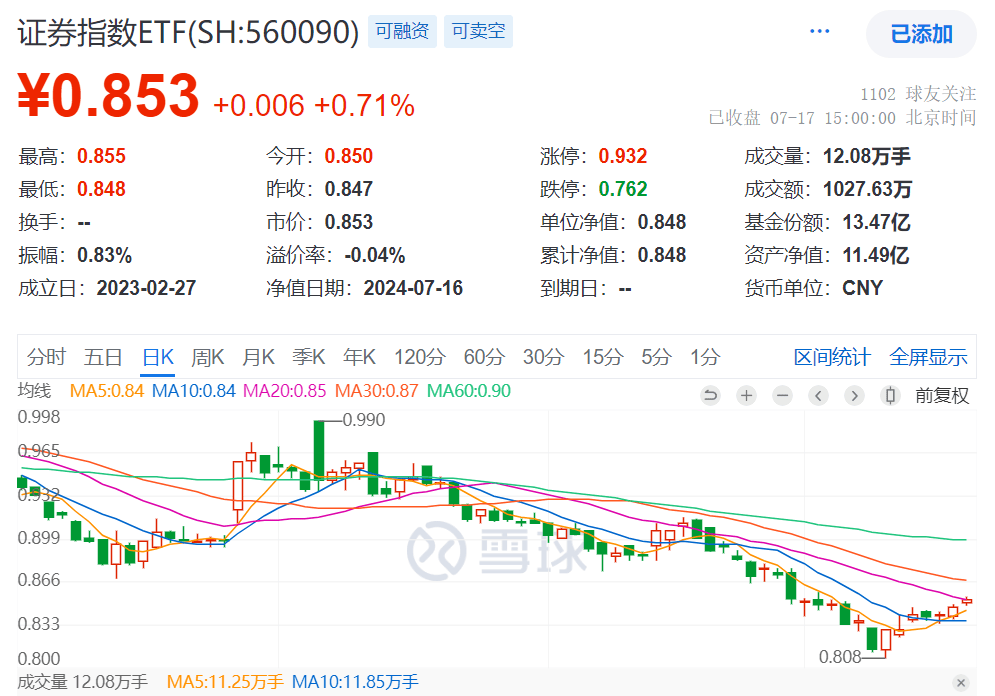The height and width of the screenshot is (696, 995).
Task: Open the 前复权 adjustment dropdown
Action: click(x=942, y=396)
